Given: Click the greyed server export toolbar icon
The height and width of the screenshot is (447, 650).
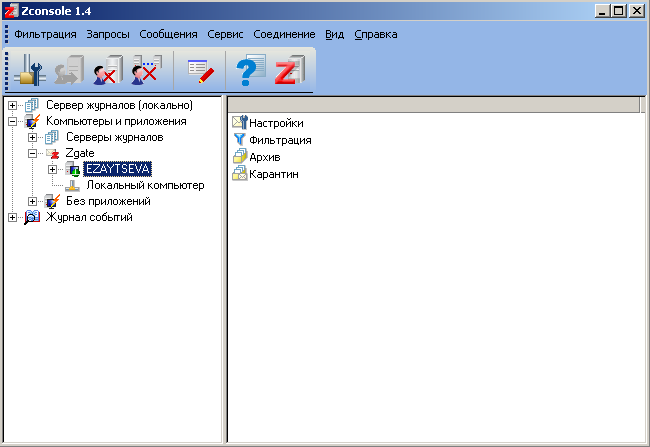Looking at the screenshot, I should pyautogui.click(x=69, y=70).
